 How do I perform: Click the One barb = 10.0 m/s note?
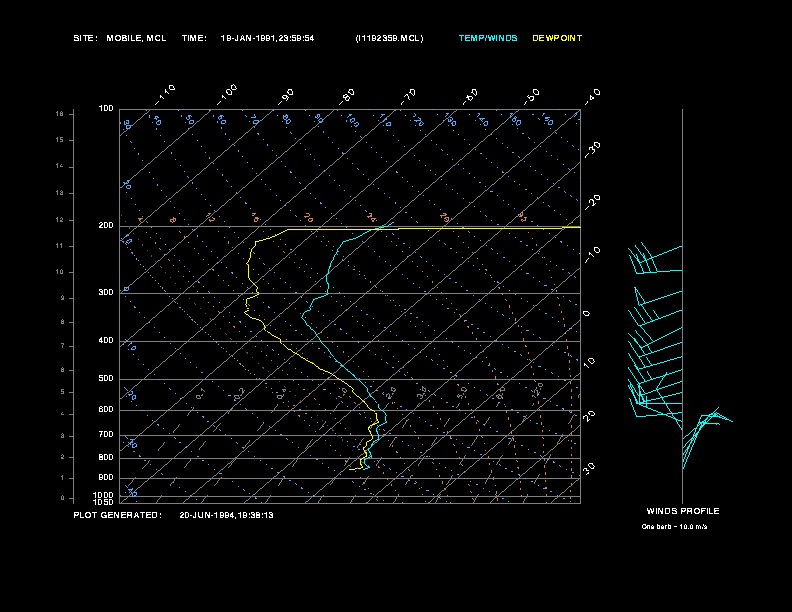[x=674, y=527]
